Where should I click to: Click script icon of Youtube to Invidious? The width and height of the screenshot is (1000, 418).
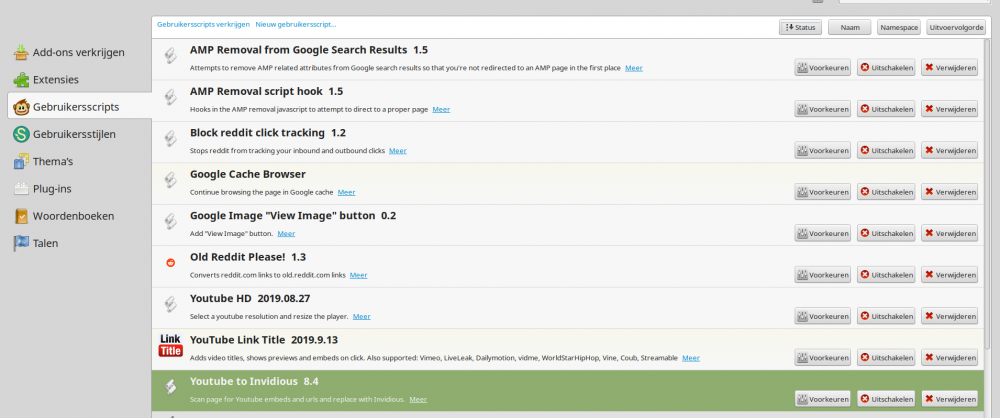click(x=170, y=387)
